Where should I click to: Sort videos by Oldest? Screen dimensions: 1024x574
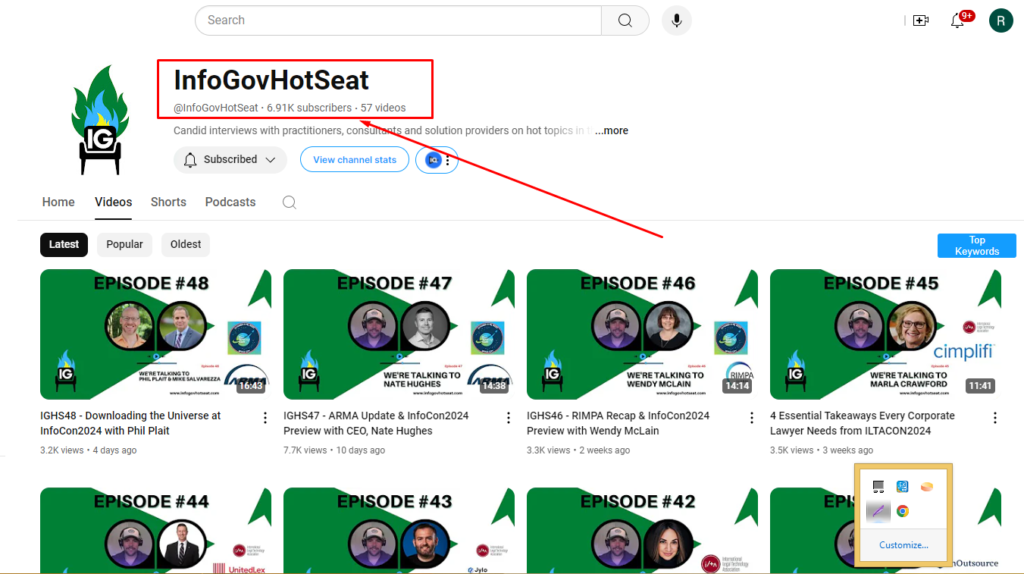pos(185,244)
